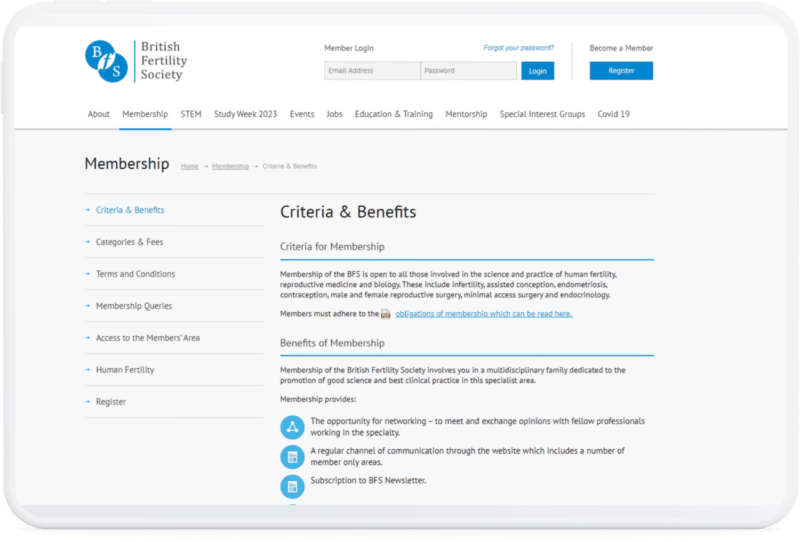Screen dimensions: 800x542
Task: Open the Covid 19 menu item
Action: 614,114
